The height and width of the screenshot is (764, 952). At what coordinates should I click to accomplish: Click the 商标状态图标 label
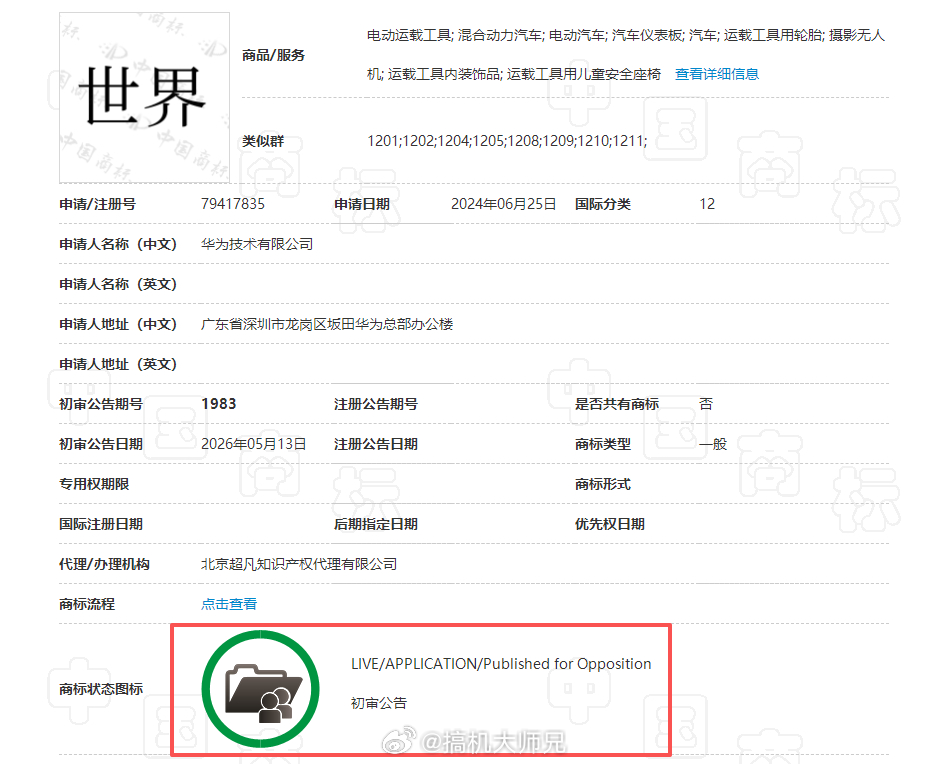click(x=101, y=689)
